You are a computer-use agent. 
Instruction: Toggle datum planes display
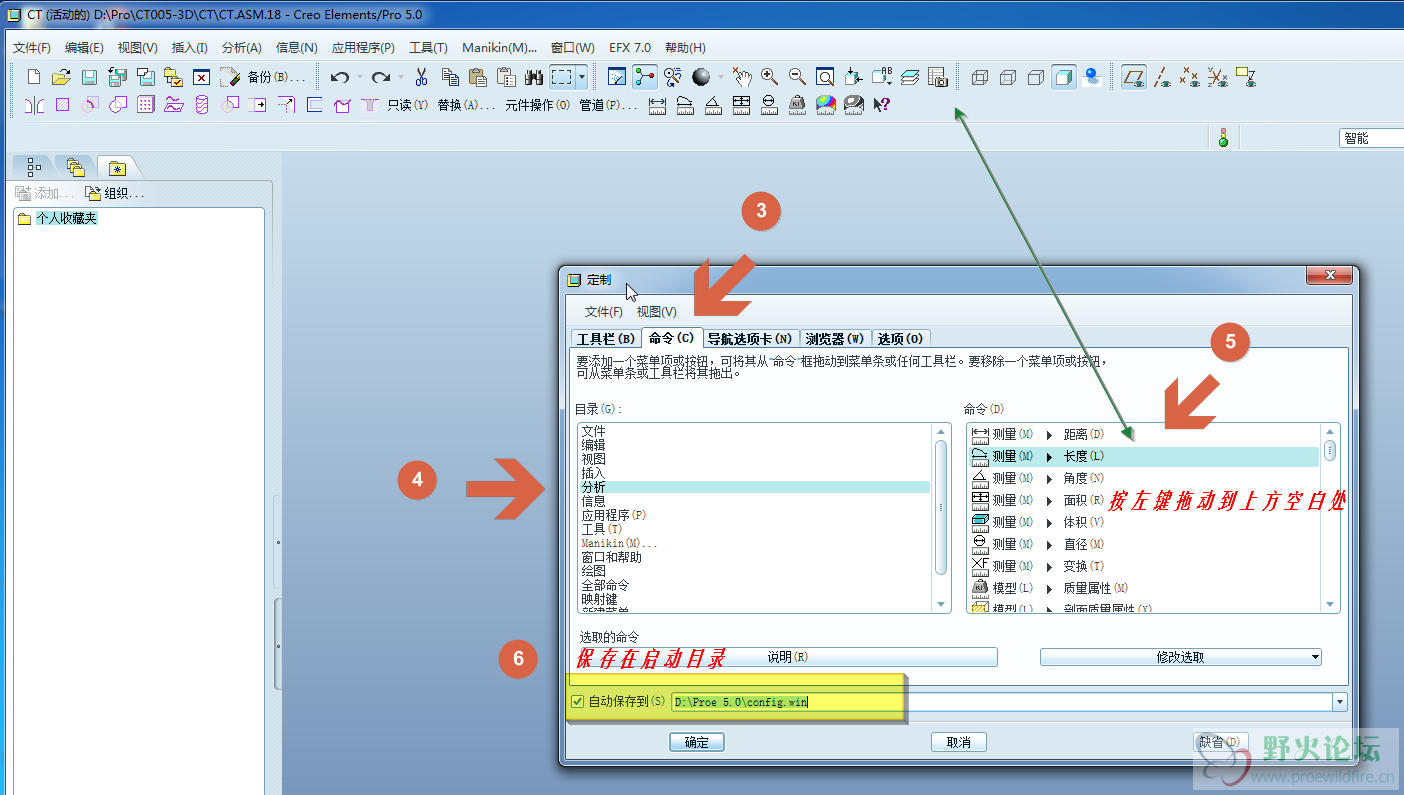[x=1133, y=77]
